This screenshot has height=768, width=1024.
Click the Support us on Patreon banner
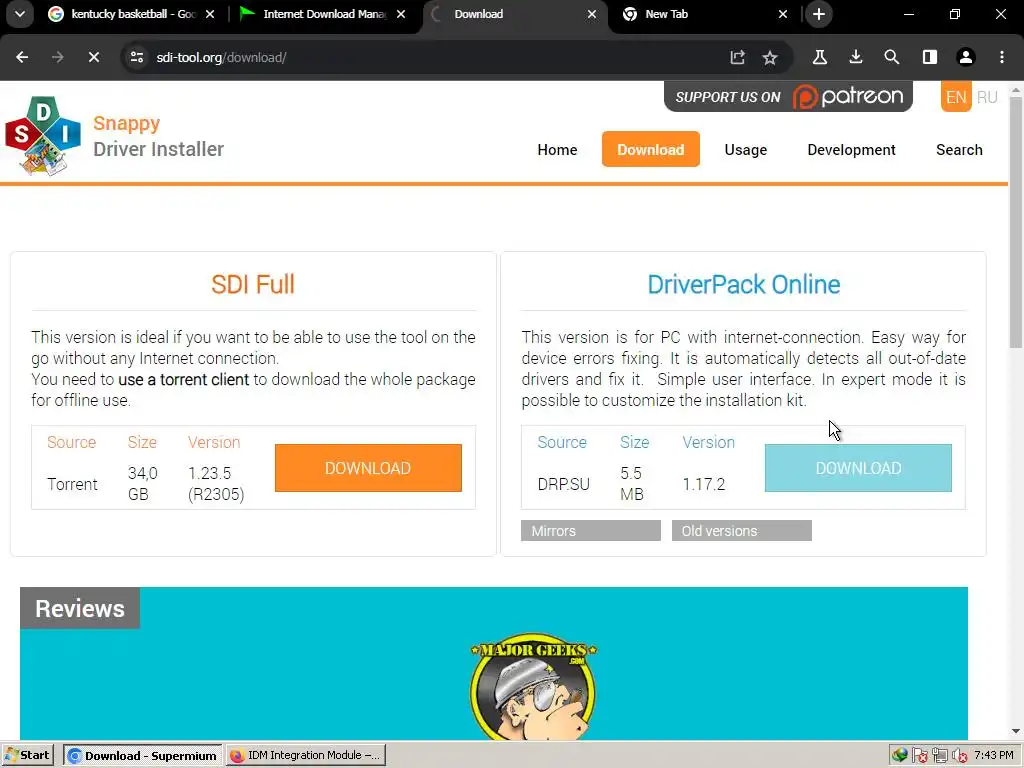click(x=788, y=97)
